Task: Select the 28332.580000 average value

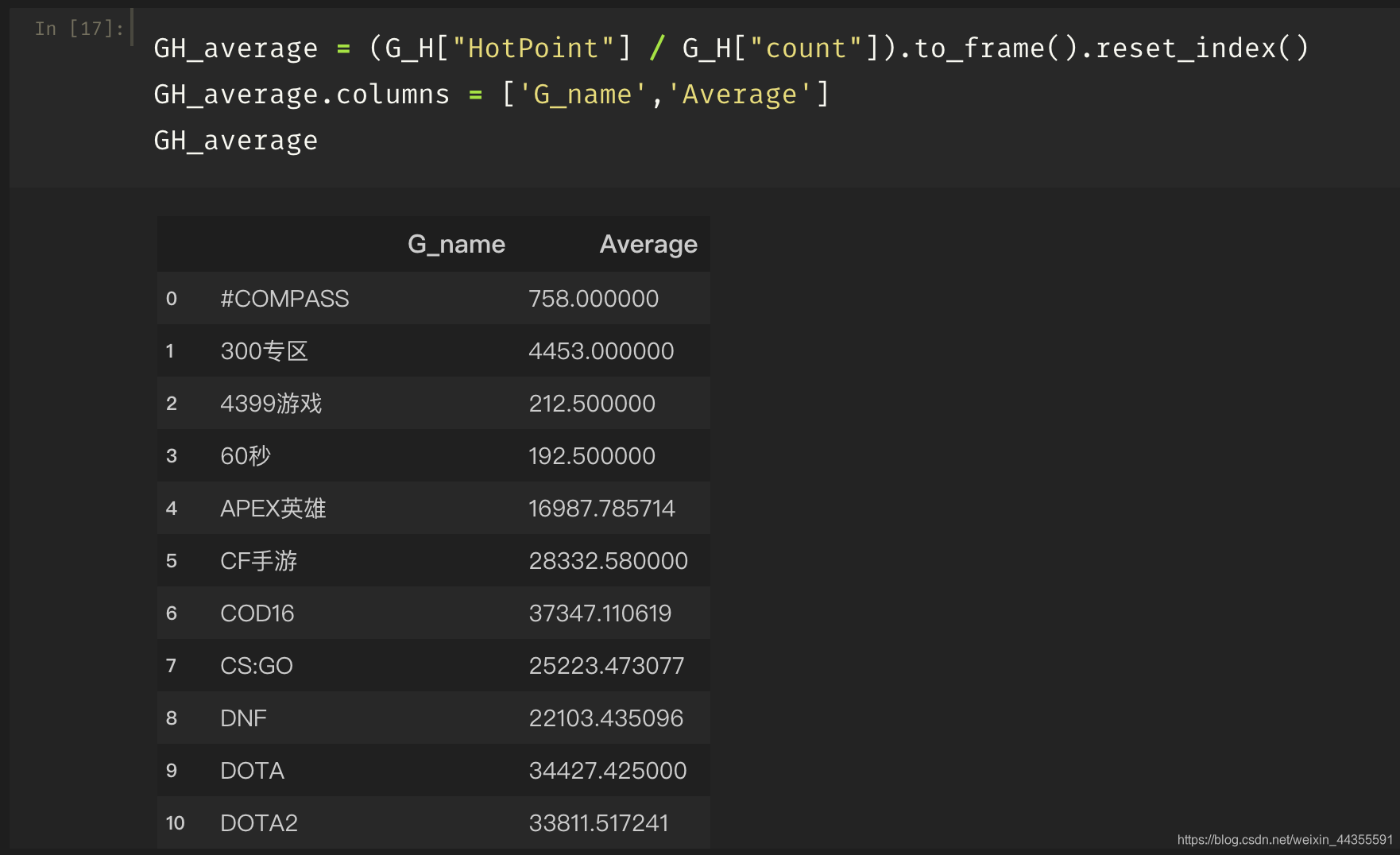Action: (608, 561)
